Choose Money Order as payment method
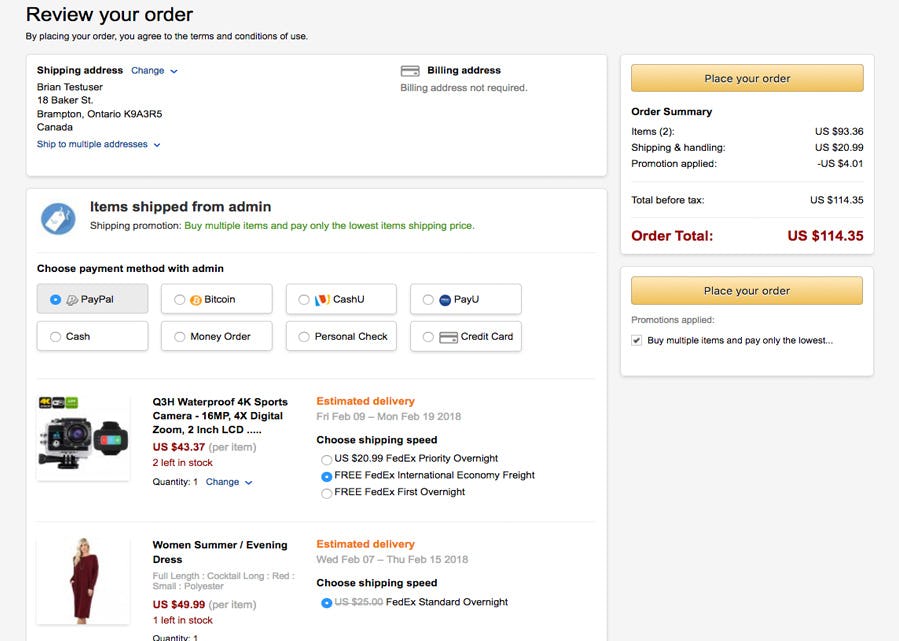Screen dimensions: 899x641 [180, 337]
